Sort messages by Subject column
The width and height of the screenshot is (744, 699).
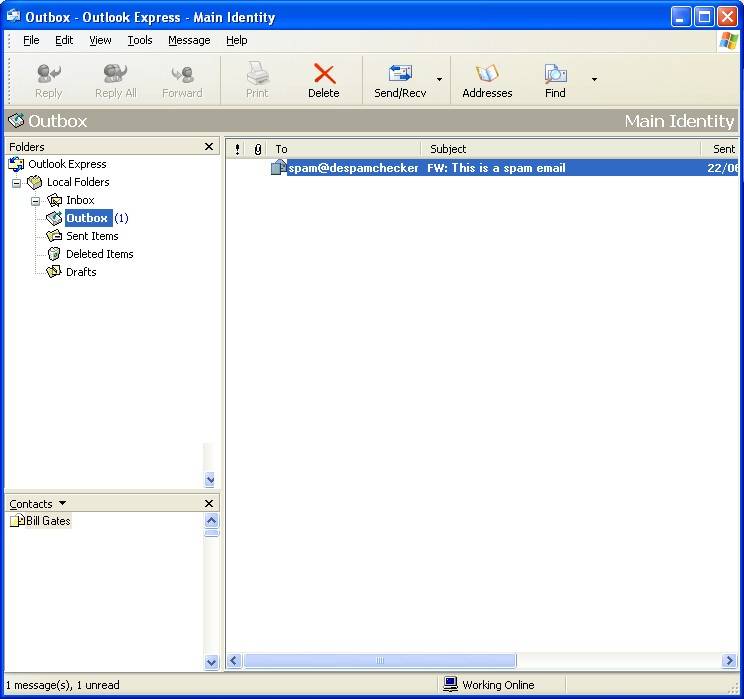[561, 149]
